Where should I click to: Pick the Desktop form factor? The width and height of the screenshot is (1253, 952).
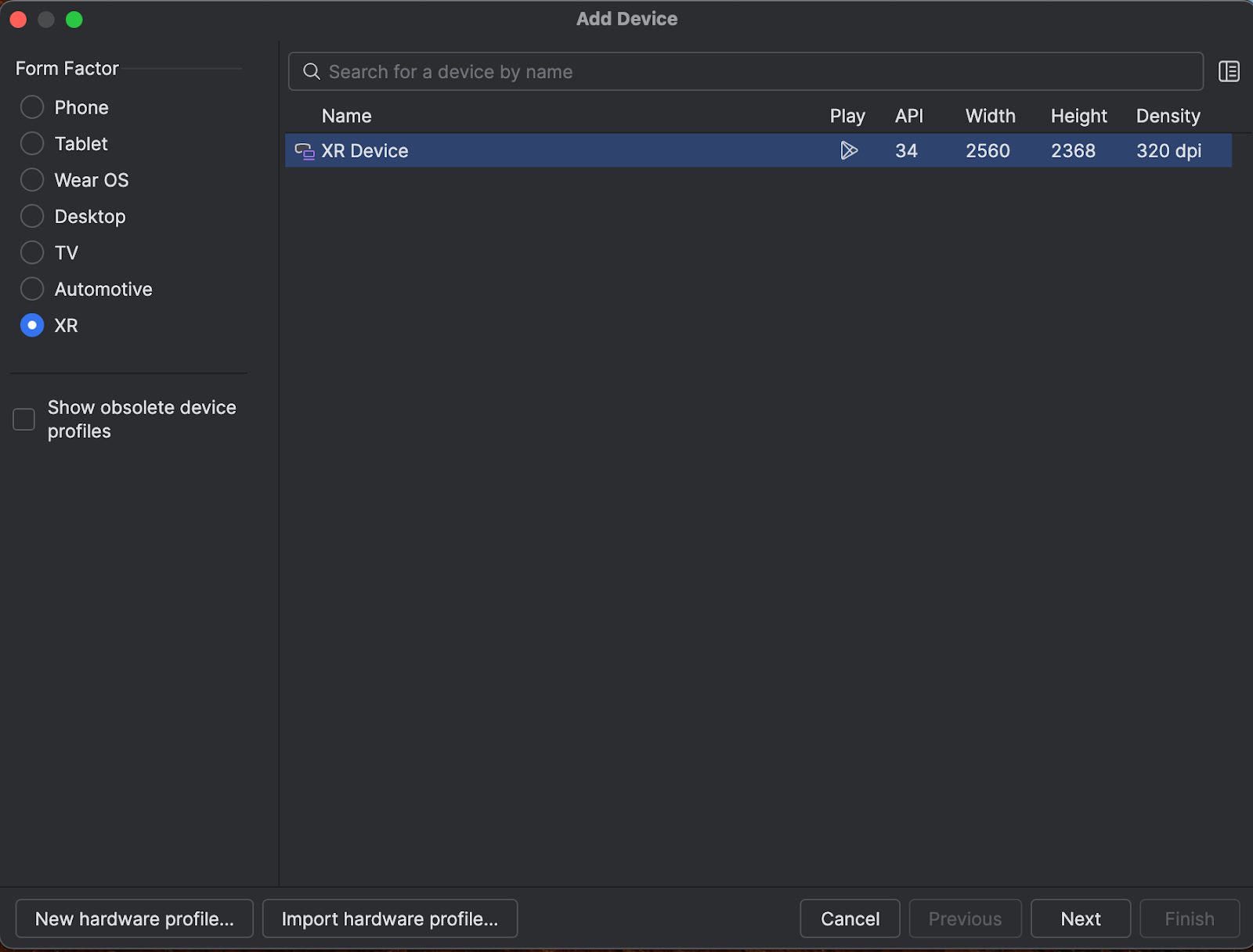[x=32, y=216]
